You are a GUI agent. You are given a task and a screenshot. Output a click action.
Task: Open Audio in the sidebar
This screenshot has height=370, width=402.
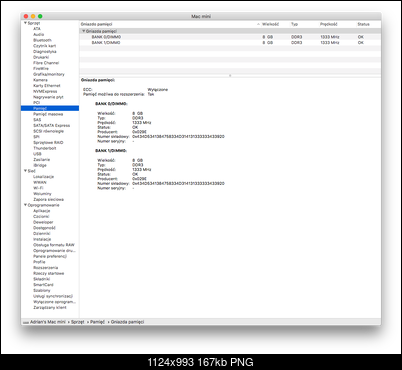tap(39, 34)
